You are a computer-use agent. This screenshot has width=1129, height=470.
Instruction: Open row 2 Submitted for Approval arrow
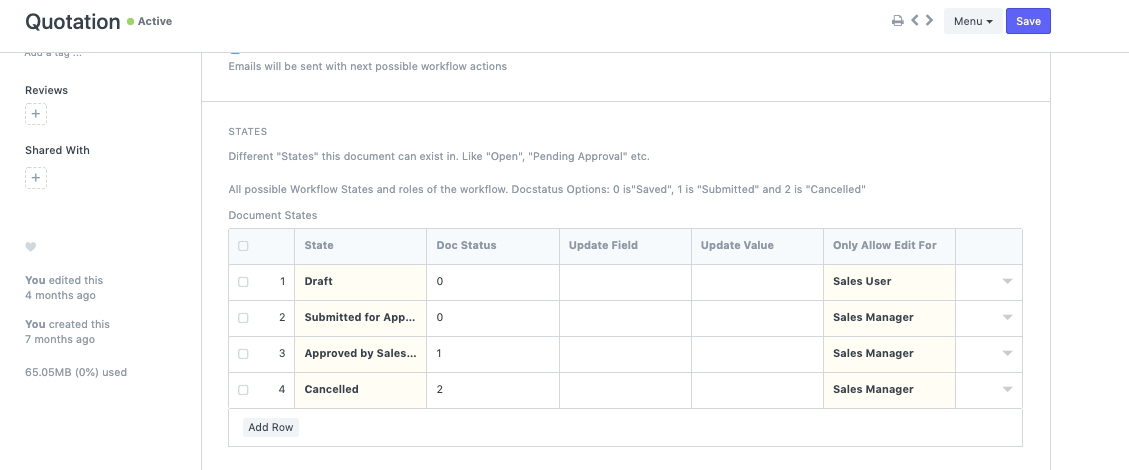coord(1007,318)
